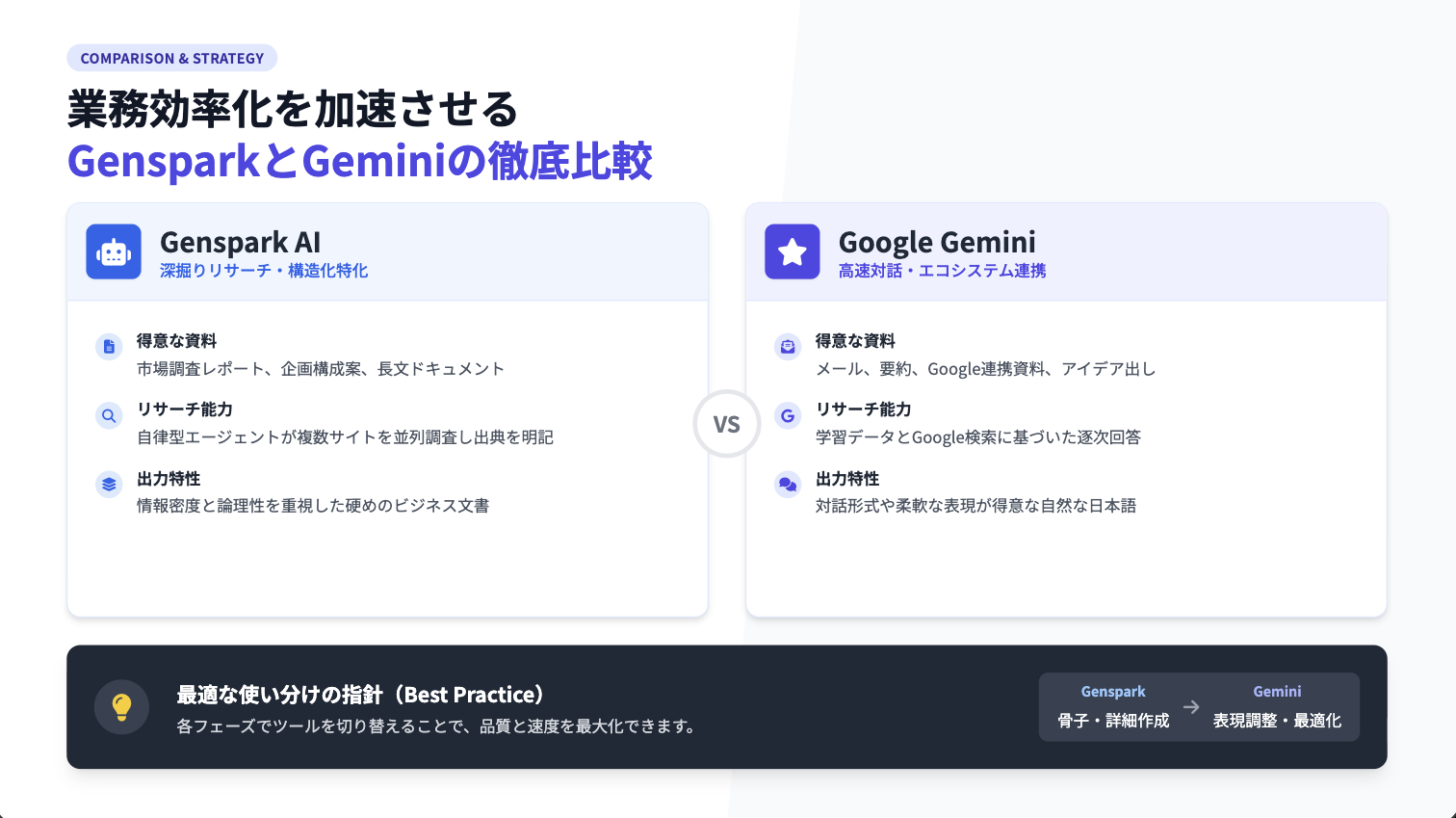The image size is (1456, 818).
Task: Click the Google Gemini star icon
Action: (792, 251)
